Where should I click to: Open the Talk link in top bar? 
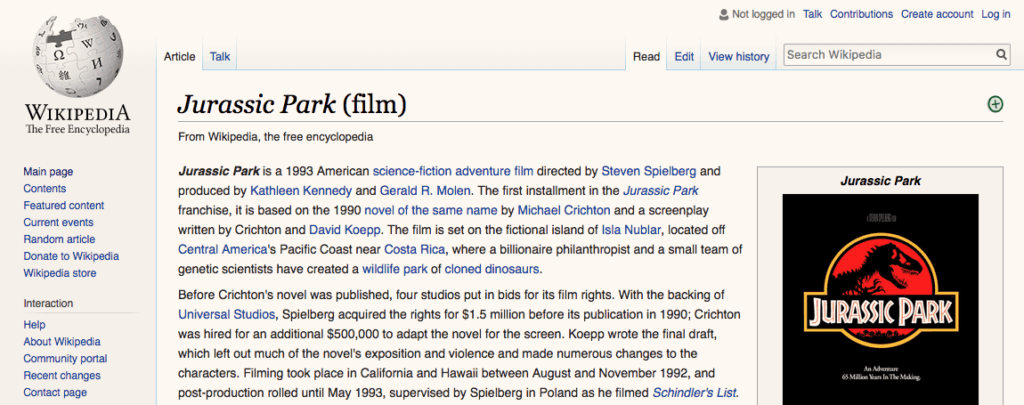click(x=812, y=14)
